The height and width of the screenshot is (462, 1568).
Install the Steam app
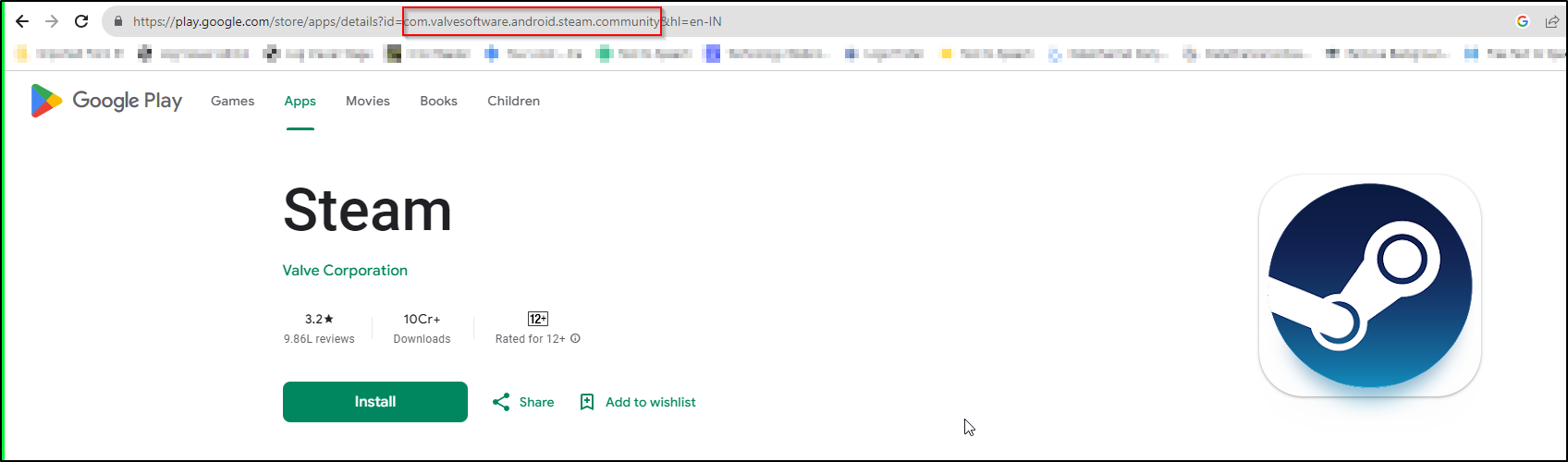click(375, 402)
